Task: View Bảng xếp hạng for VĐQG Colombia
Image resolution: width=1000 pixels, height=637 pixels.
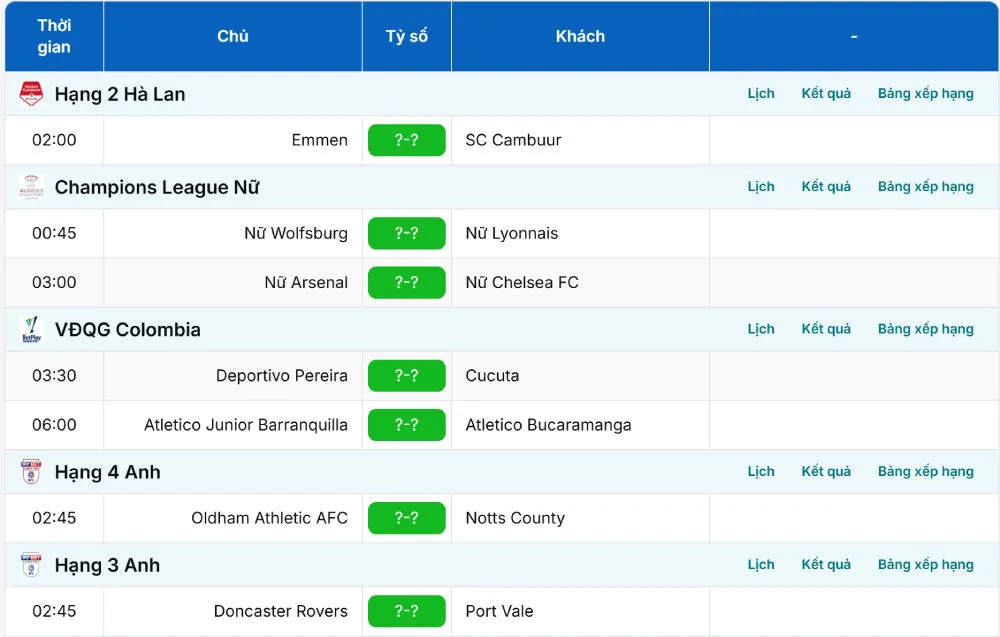Action: (925, 330)
